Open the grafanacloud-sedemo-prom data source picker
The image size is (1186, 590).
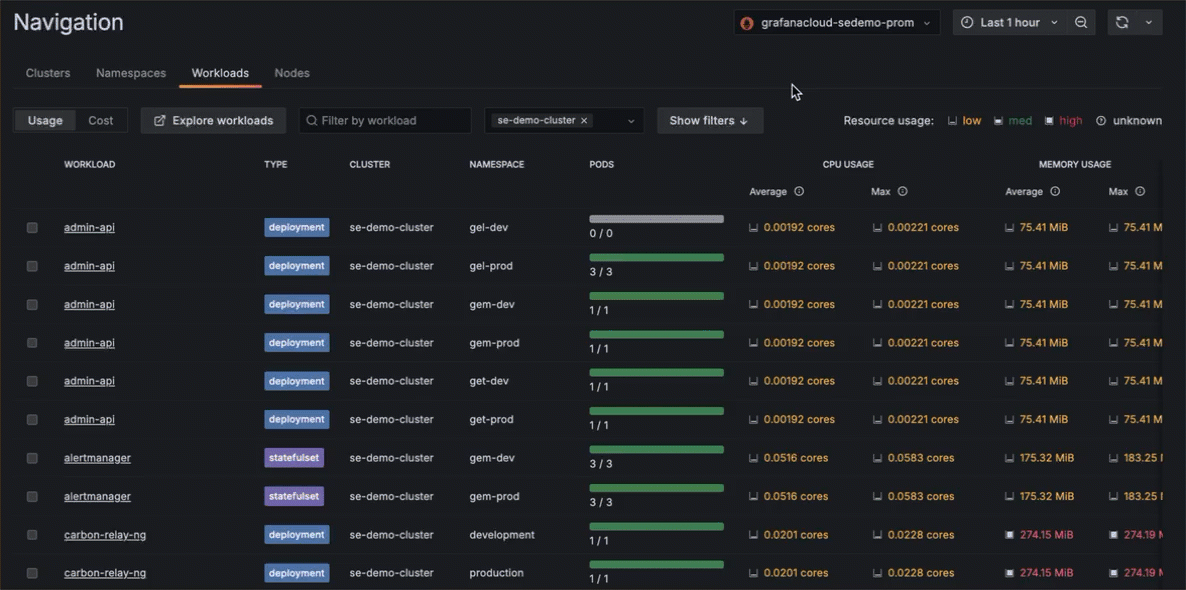pos(836,21)
